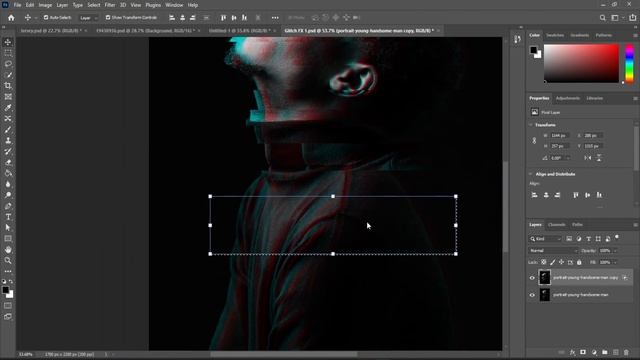The width and height of the screenshot is (640, 360).
Task: Select the Clone Stamp tool
Action: coord(8,140)
